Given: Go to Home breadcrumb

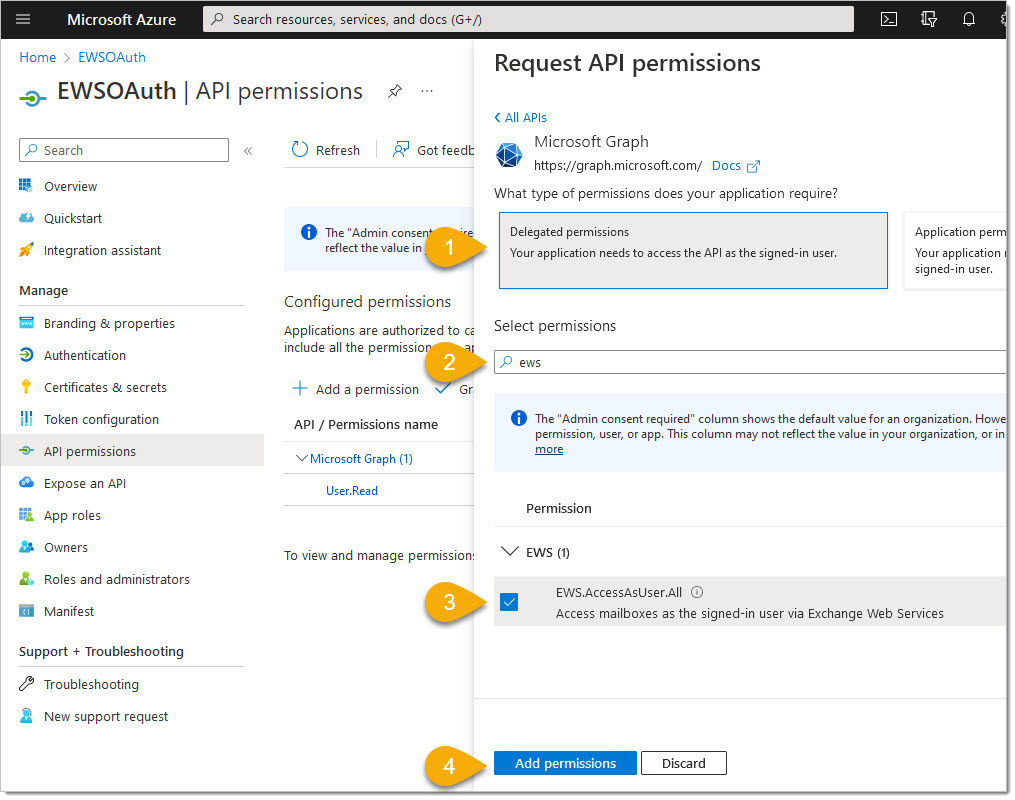Looking at the screenshot, I should 38,58.
